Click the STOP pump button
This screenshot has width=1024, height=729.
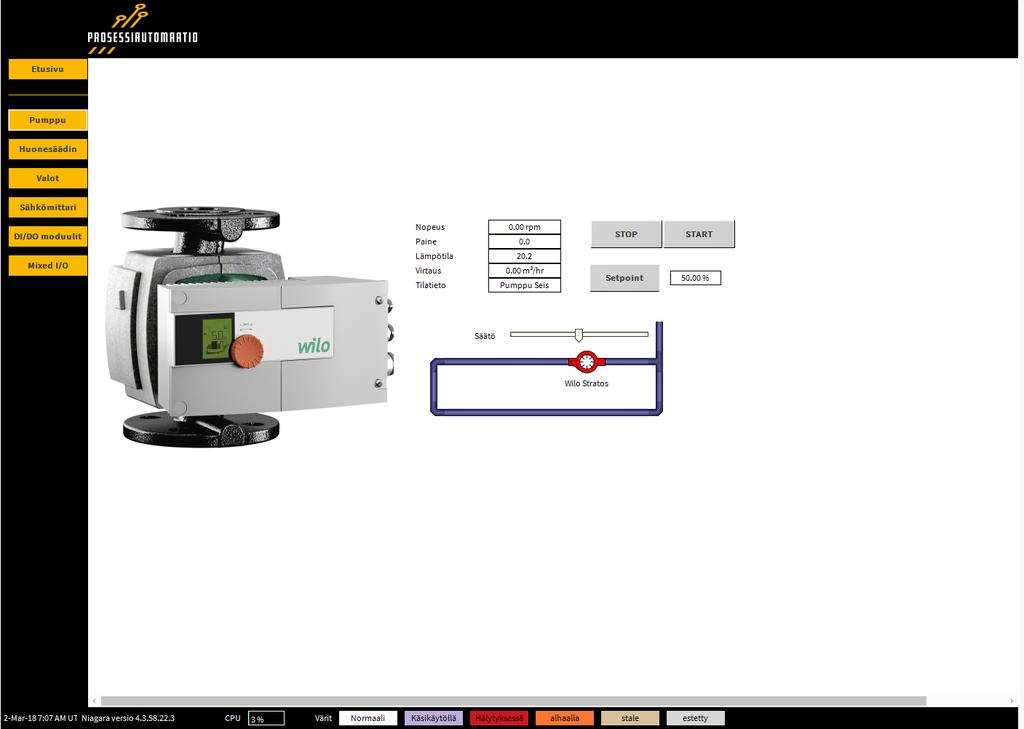[x=626, y=234]
